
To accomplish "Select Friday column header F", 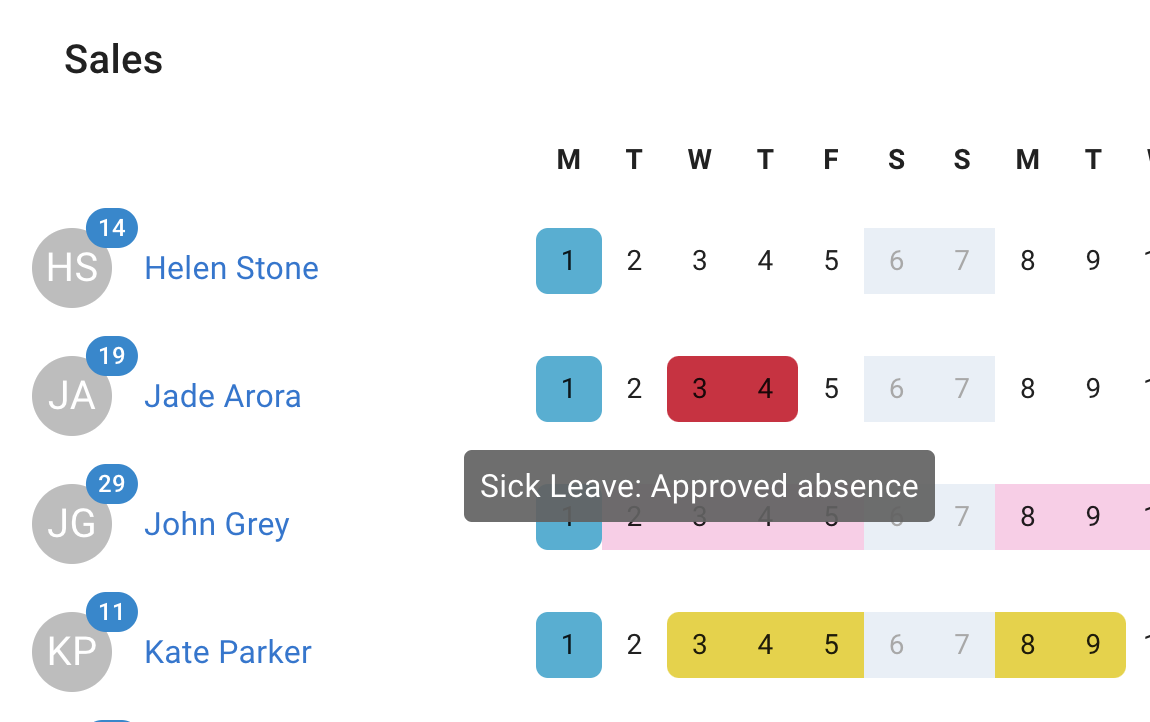I will pos(830,160).
